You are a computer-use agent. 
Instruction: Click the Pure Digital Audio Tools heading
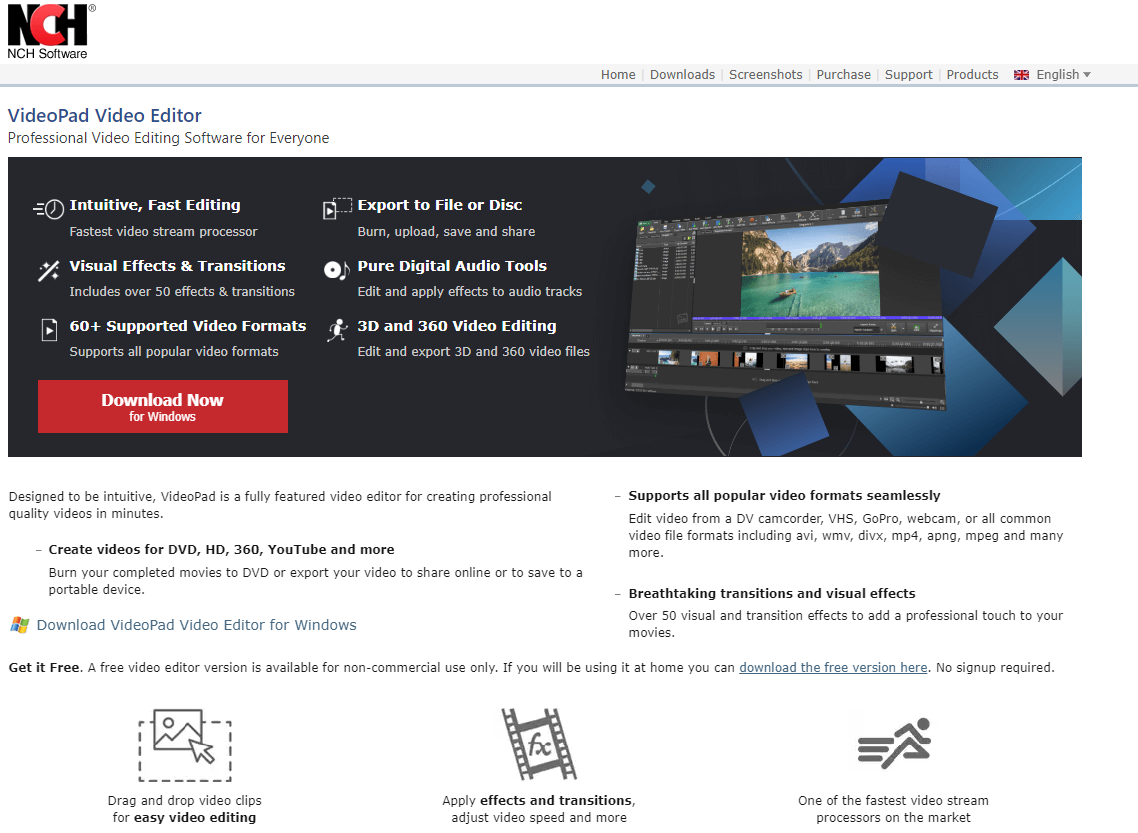coord(452,266)
